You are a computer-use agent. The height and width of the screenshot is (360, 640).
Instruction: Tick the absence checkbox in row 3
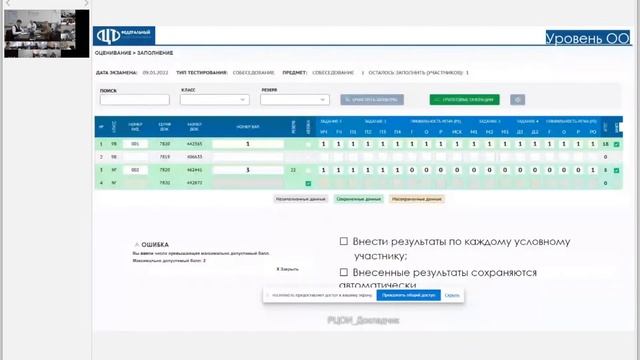(308, 170)
